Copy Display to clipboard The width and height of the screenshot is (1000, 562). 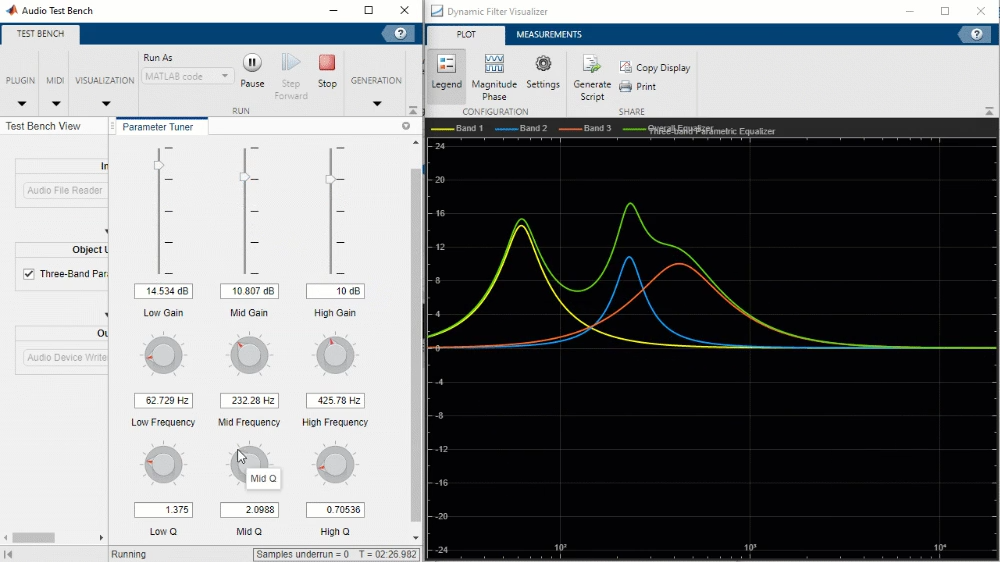click(x=655, y=68)
